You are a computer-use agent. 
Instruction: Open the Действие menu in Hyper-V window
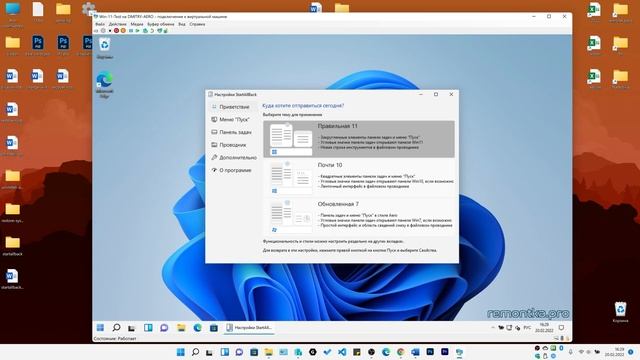tap(118, 24)
